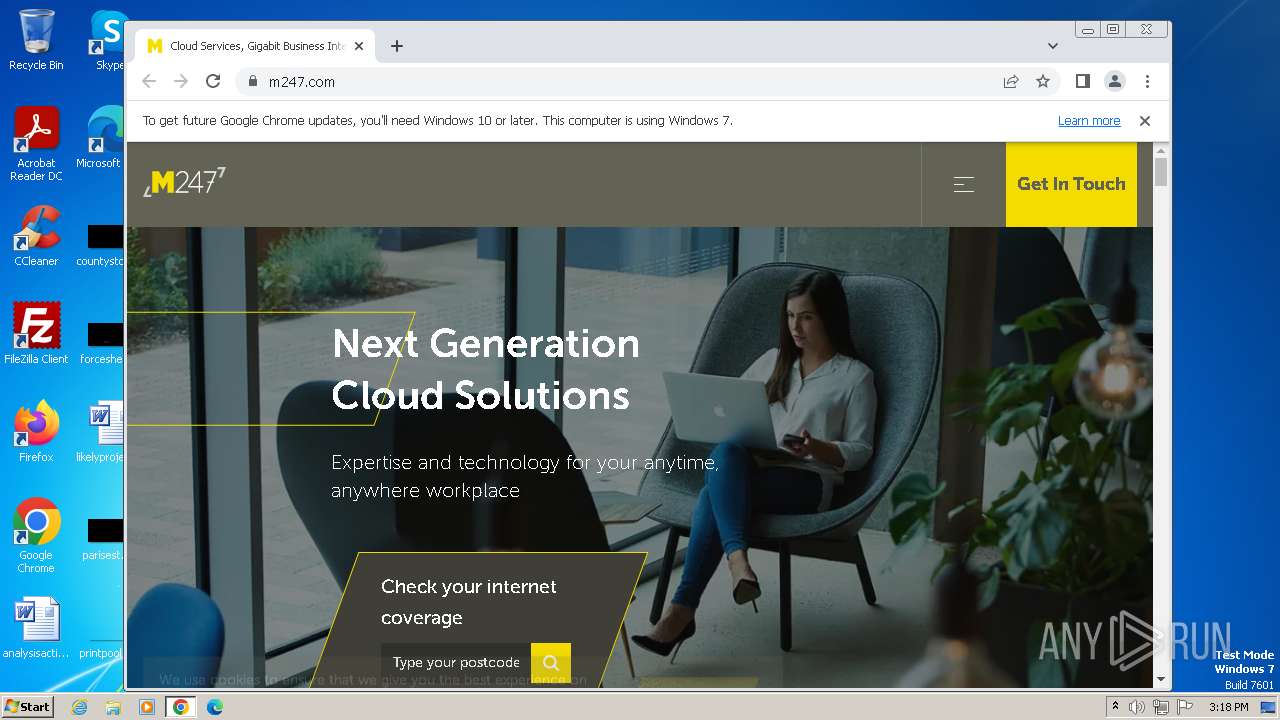The width and height of the screenshot is (1280, 720).
Task: Open the Skype desktop icon
Action: (108, 40)
